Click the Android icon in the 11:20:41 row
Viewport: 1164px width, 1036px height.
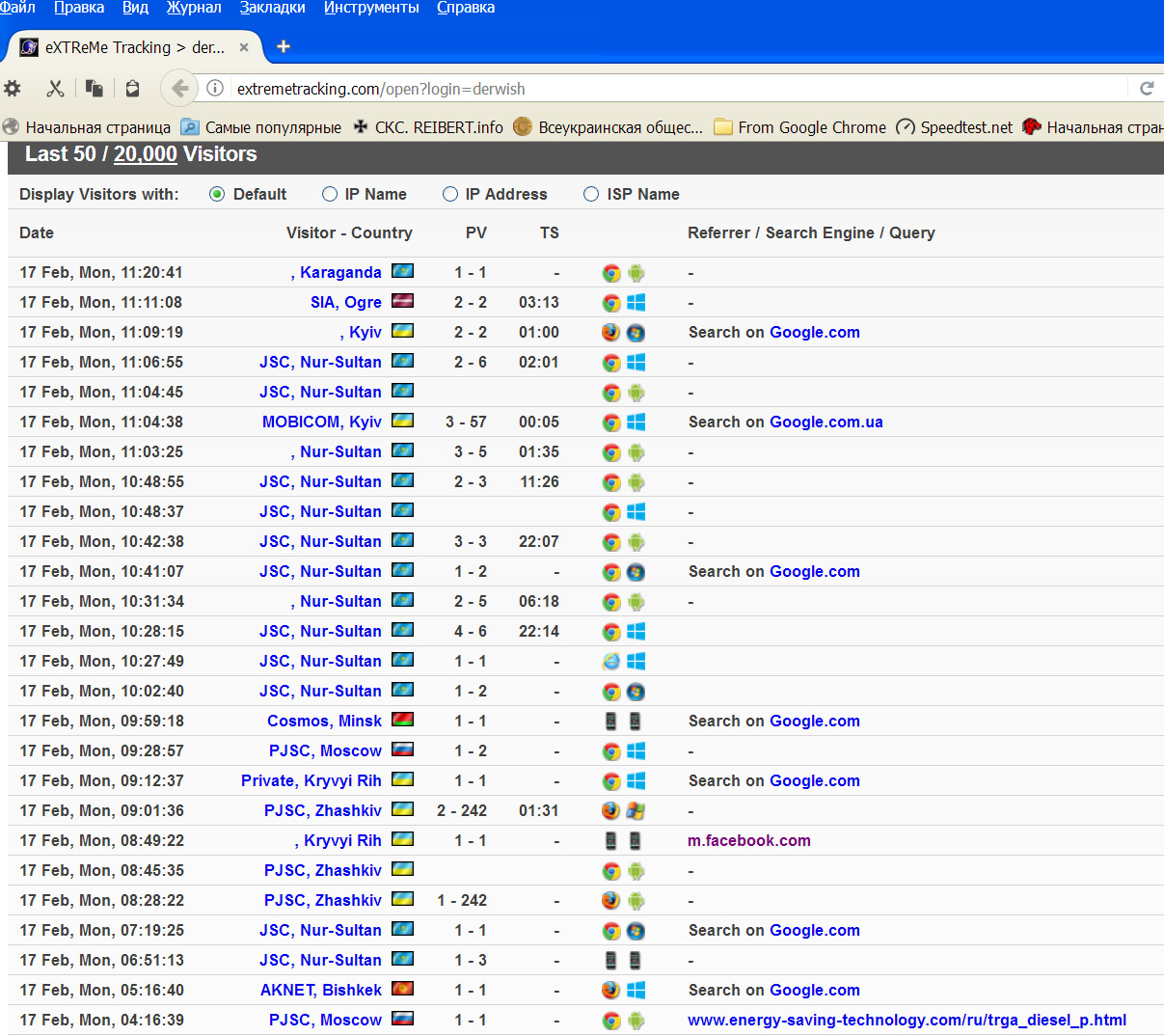[x=636, y=273]
